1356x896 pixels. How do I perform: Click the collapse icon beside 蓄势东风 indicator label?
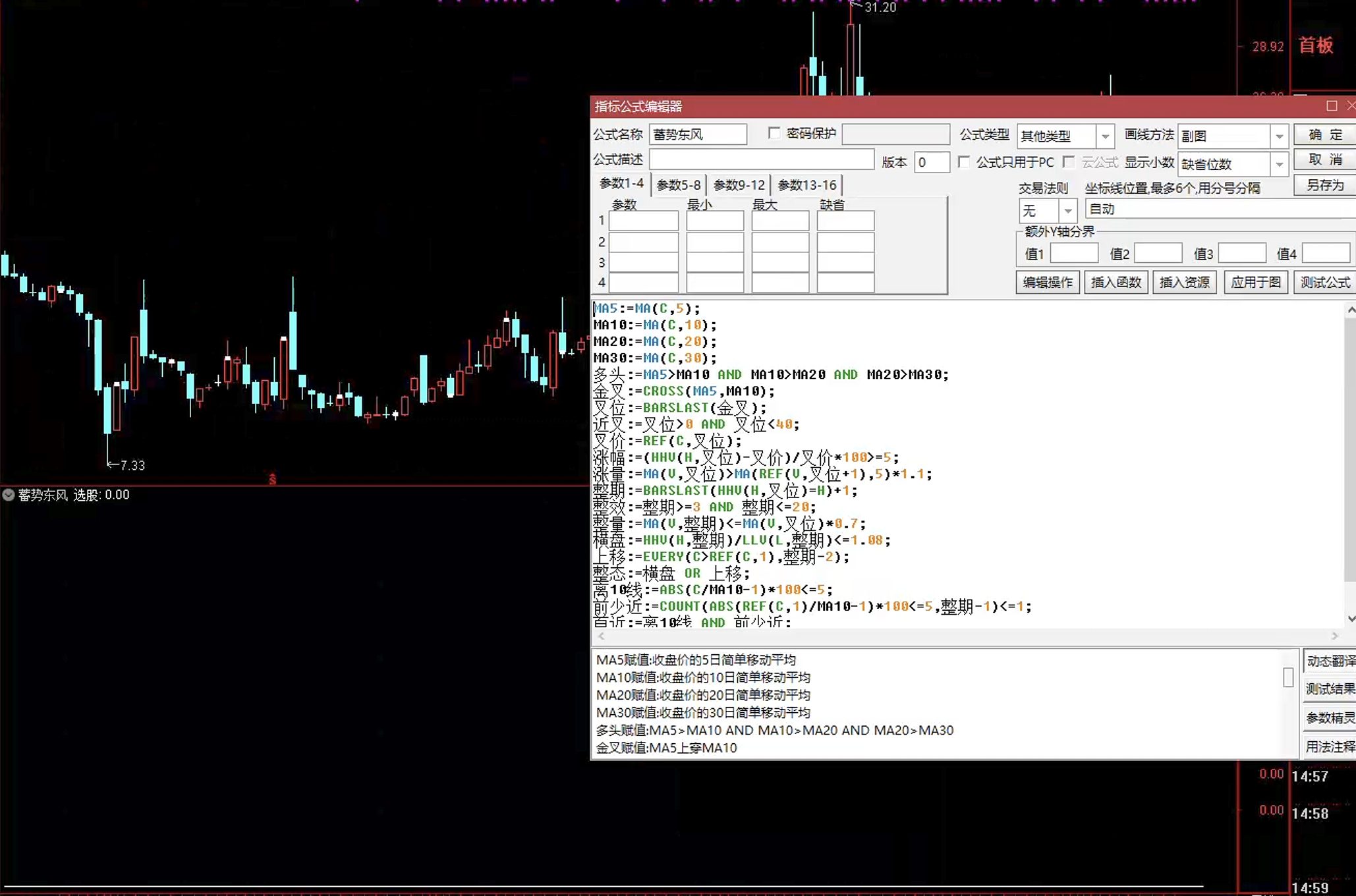pos(9,495)
